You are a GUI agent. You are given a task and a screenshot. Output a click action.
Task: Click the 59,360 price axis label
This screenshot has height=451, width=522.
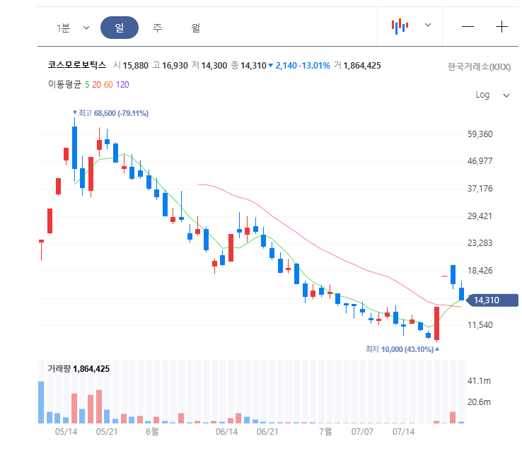(x=480, y=134)
